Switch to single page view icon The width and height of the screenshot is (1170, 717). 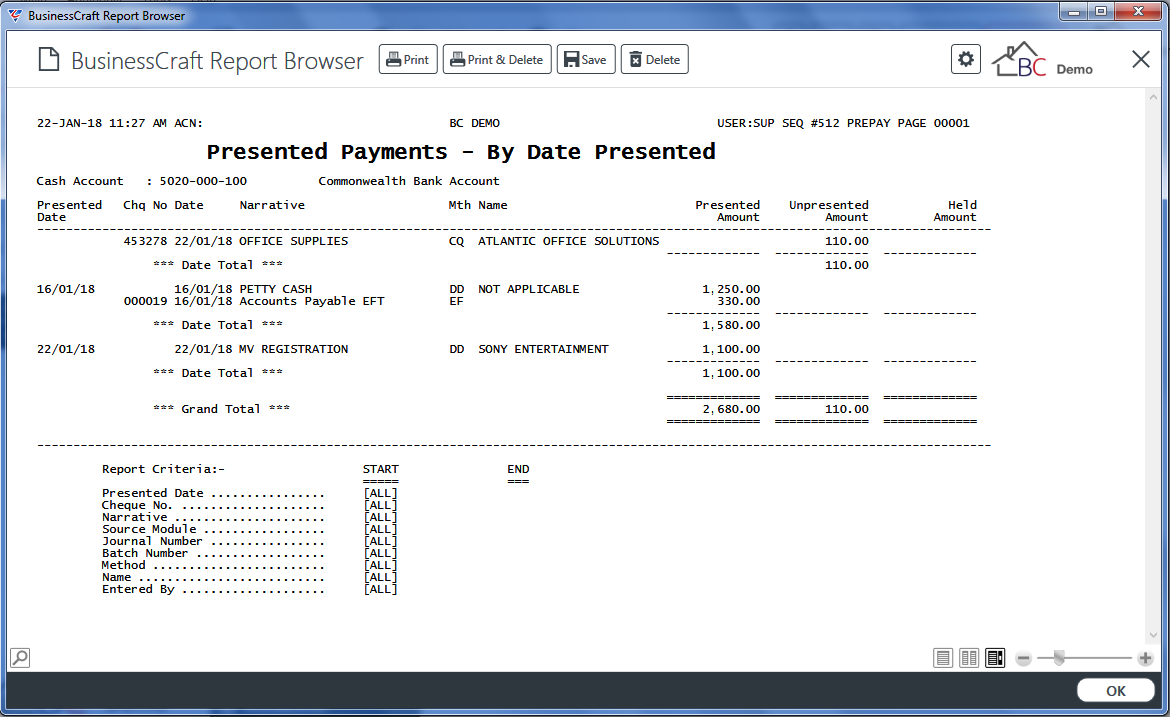(x=943, y=658)
